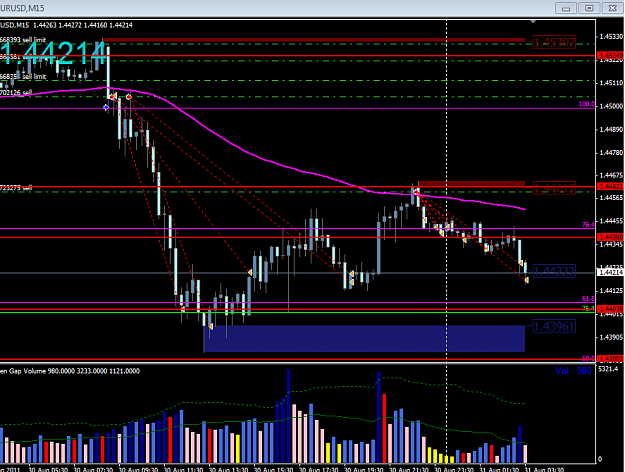Click the "31 Aug 03:30" time axis label
This screenshot has height=472, width=625.
[x=544, y=469]
